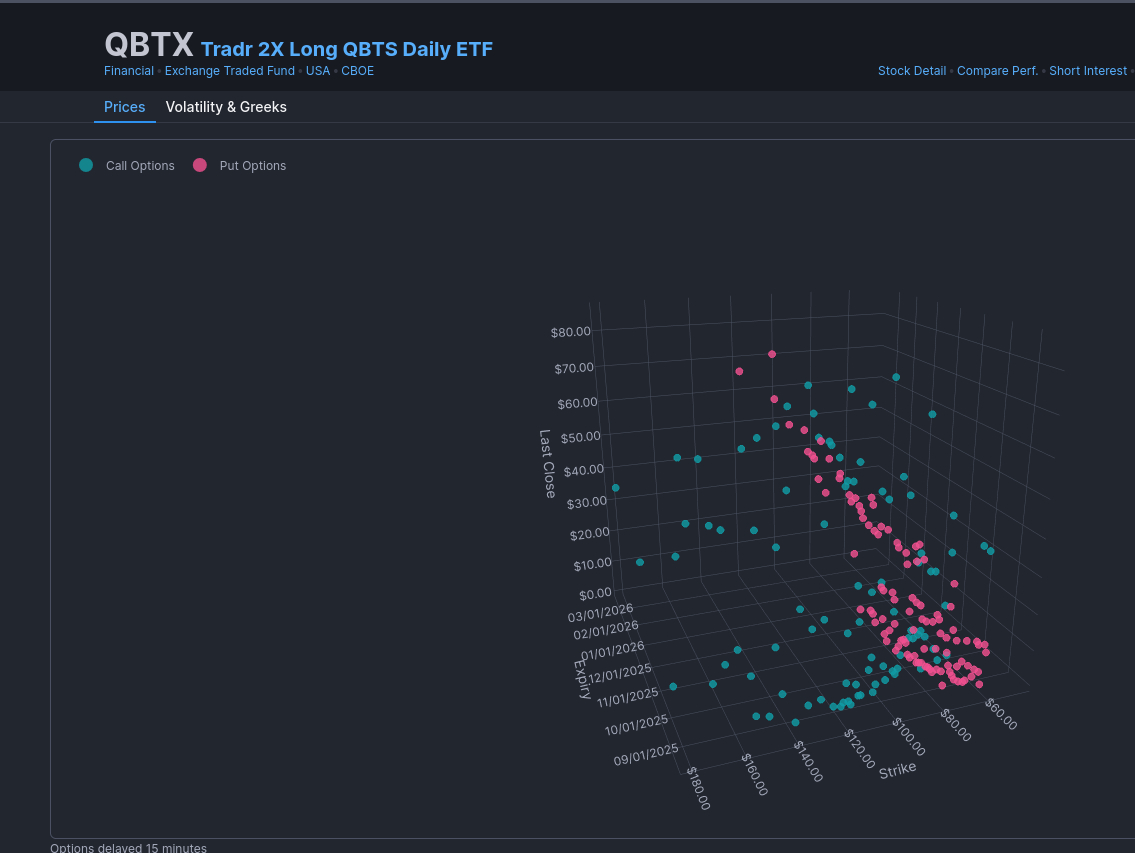The height and width of the screenshot is (853, 1135).
Task: Click the 01/01/2026 expiry axis label
Action: point(612,650)
